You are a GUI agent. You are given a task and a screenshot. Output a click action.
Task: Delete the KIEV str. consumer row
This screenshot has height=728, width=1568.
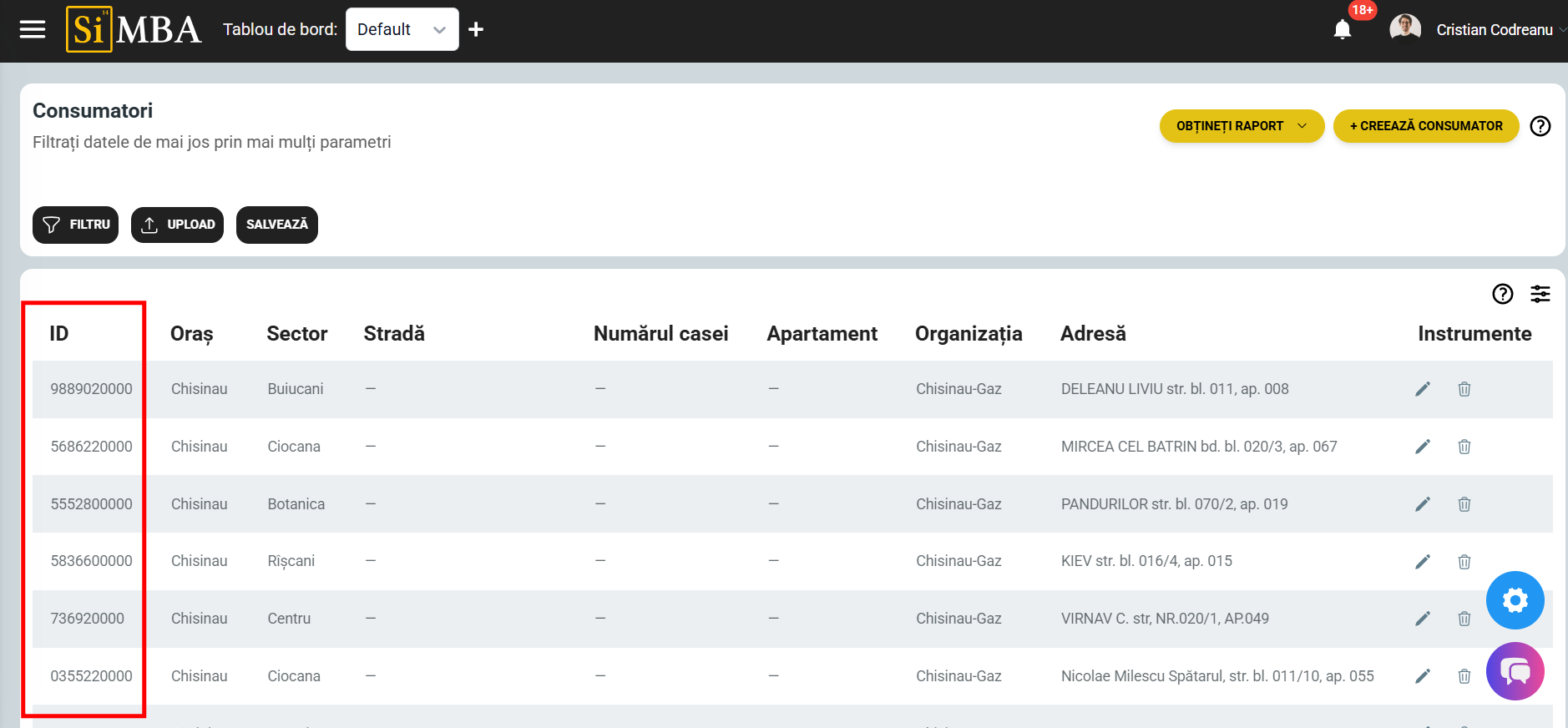click(x=1464, y=562)
